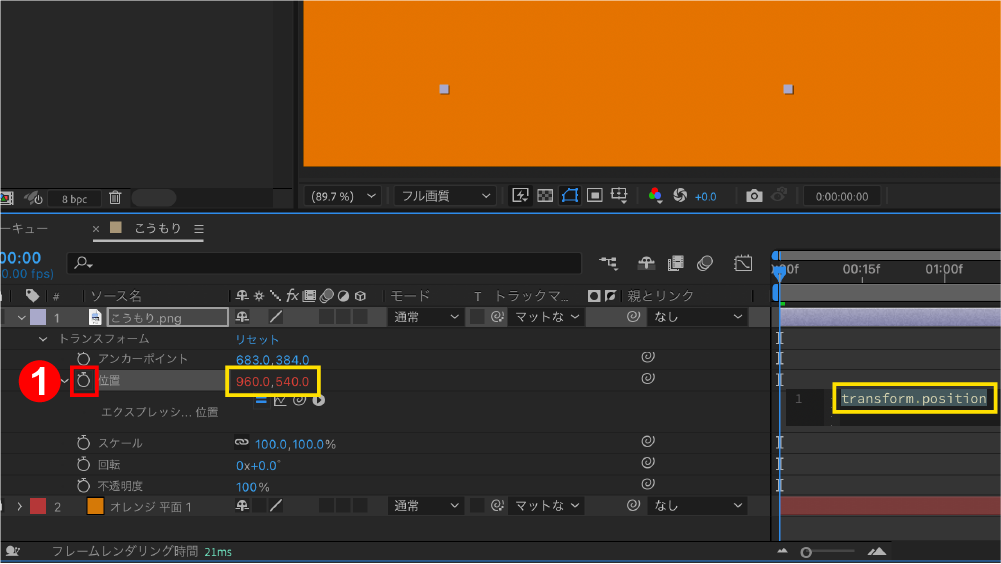This screenshot has width=1001, height=564.
Task: Collapse the 位置 expression twirl arrow
Action: click(64, 381)
